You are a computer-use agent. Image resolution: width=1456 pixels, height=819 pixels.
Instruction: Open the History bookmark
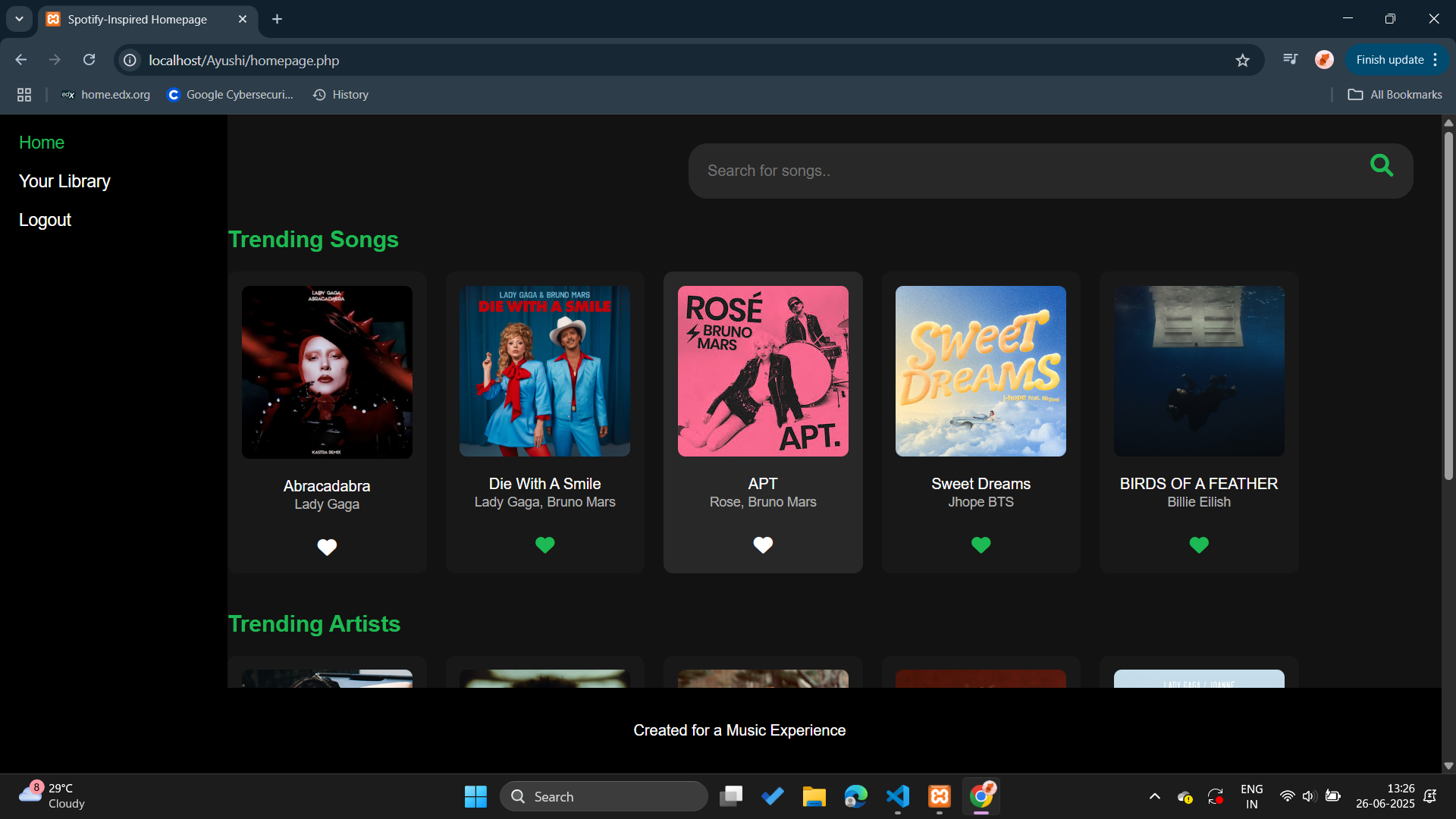pos(340,95)
